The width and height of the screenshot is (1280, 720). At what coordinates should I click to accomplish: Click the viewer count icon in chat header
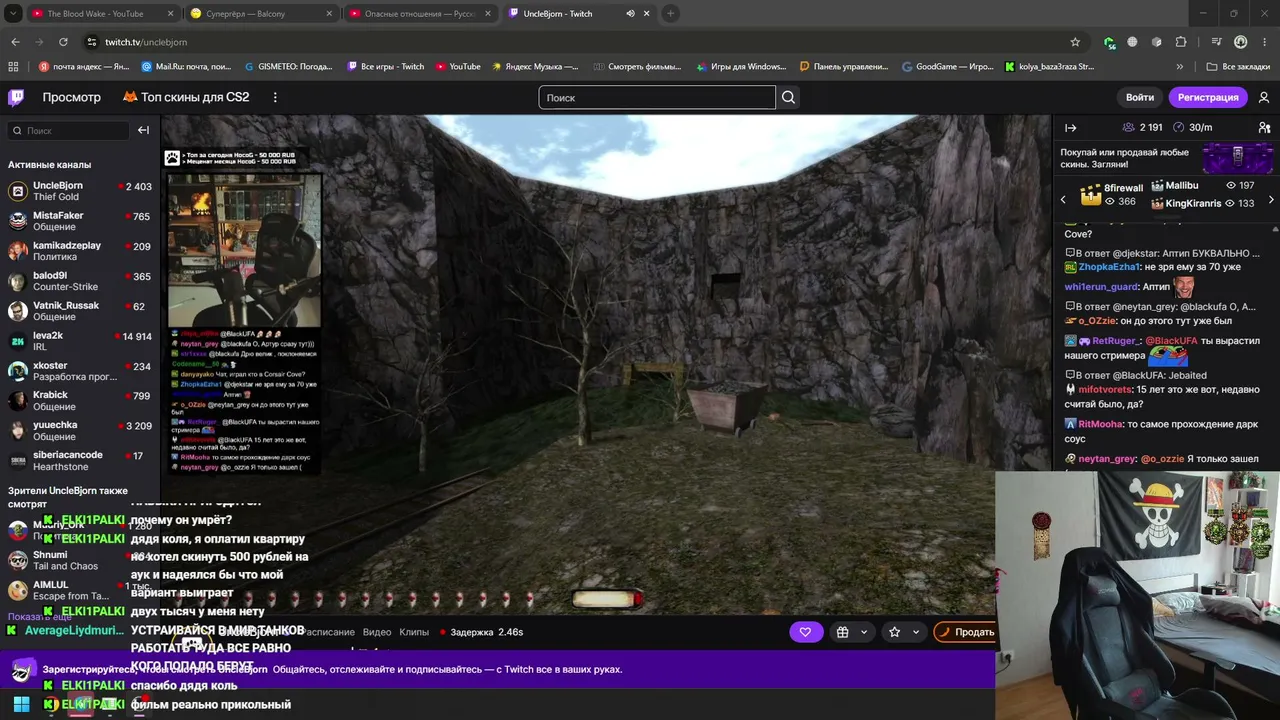[1129, 127]
